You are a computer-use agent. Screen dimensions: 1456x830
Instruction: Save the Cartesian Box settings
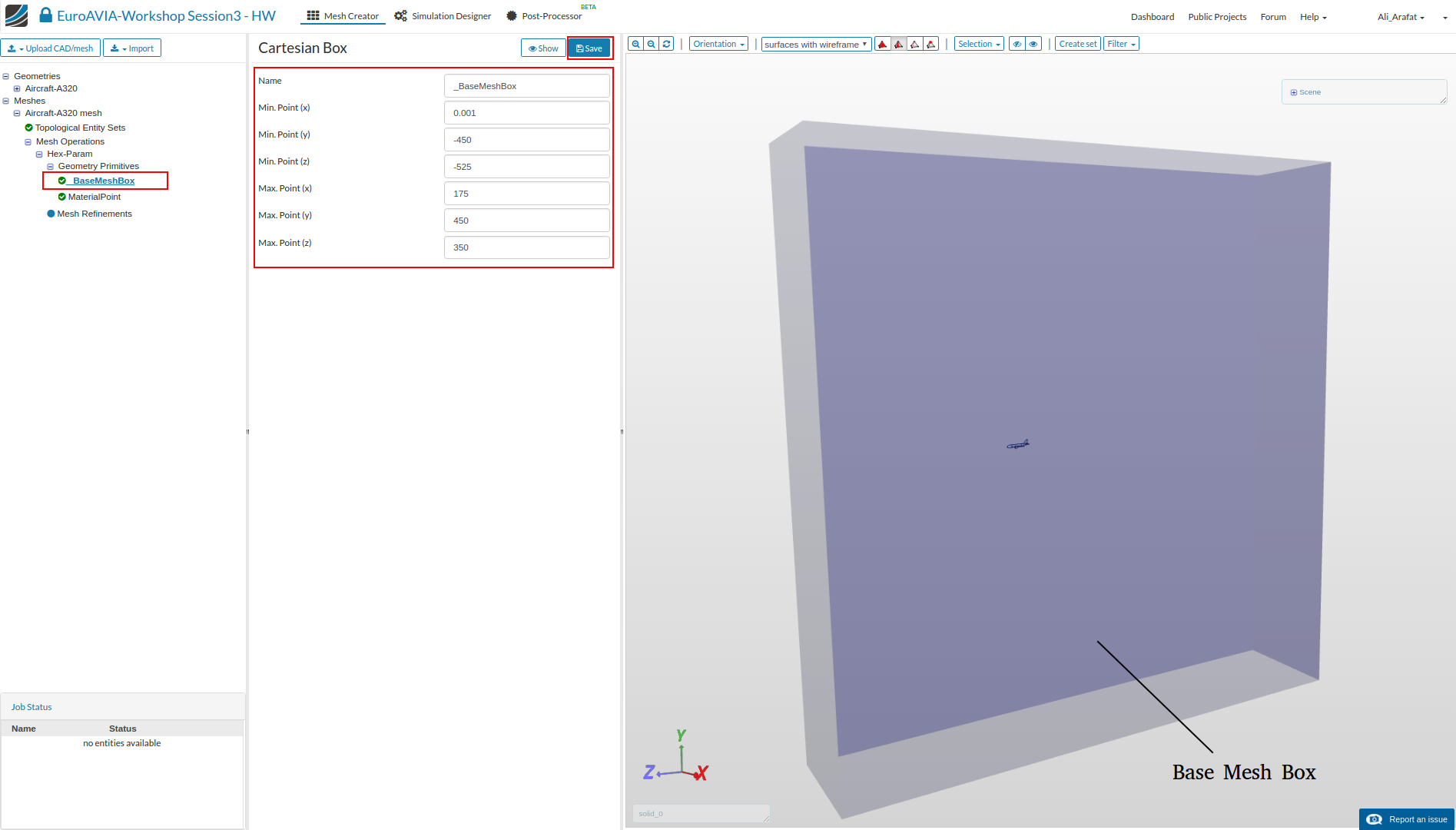click(x=589, y=48)
